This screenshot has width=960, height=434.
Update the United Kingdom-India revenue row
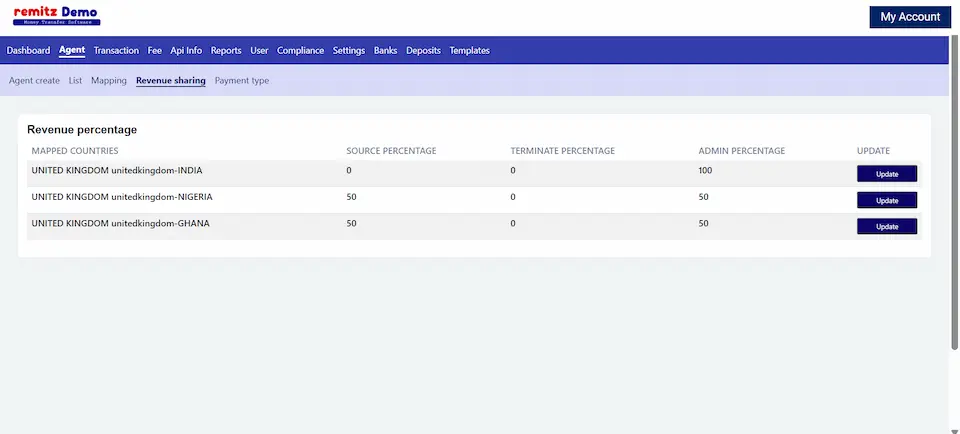point(886,174)
